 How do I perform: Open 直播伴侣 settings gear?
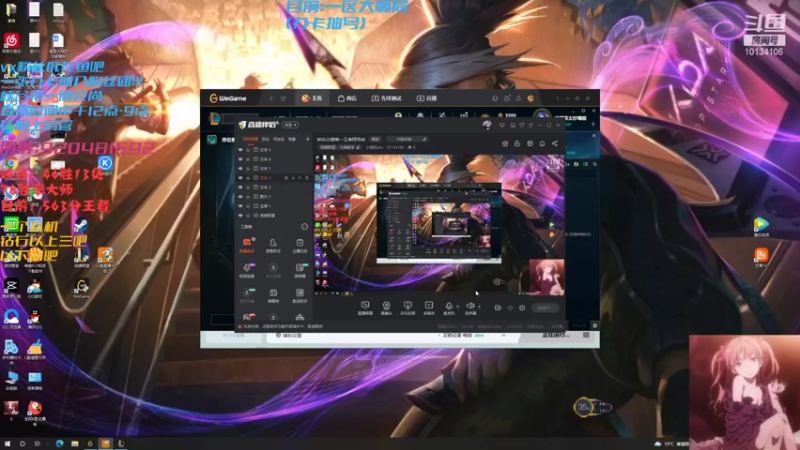(522, 308)
